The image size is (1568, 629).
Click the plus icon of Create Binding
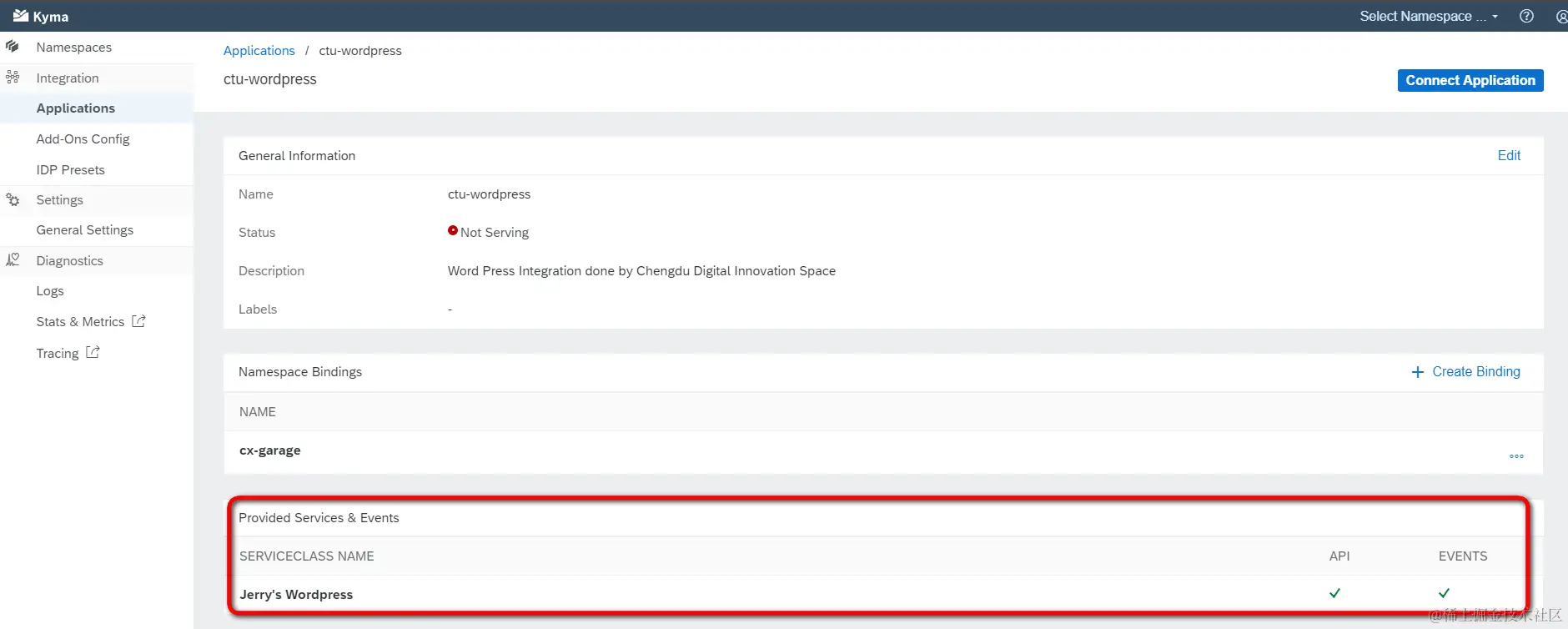pos(1417,372)
